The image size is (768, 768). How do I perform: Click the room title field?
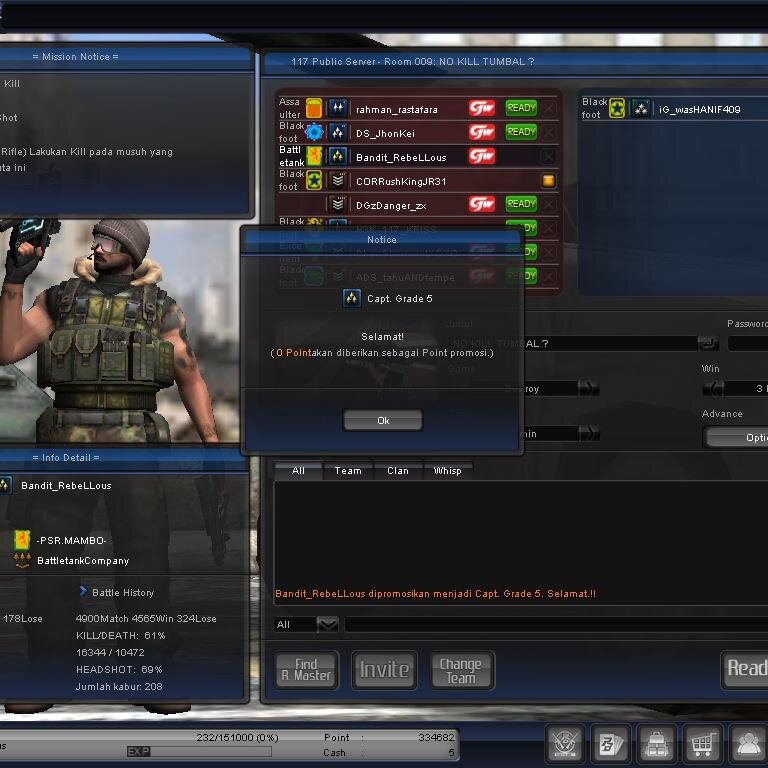[x=574, y=343]
